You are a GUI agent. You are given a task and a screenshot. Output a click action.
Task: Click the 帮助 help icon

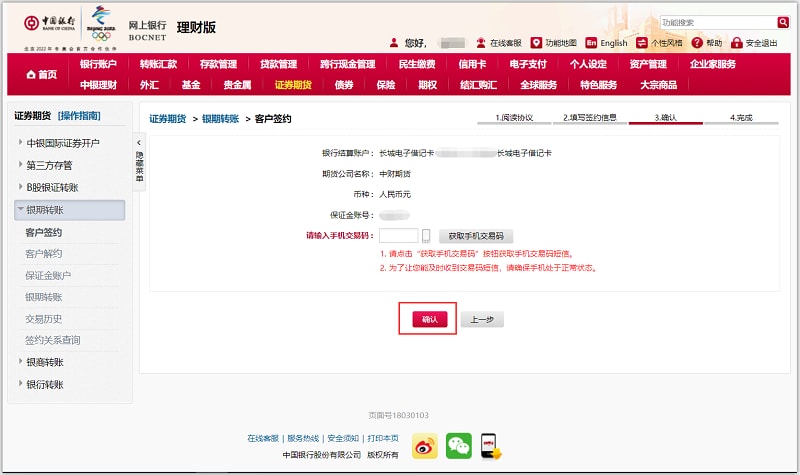point(696,43)
